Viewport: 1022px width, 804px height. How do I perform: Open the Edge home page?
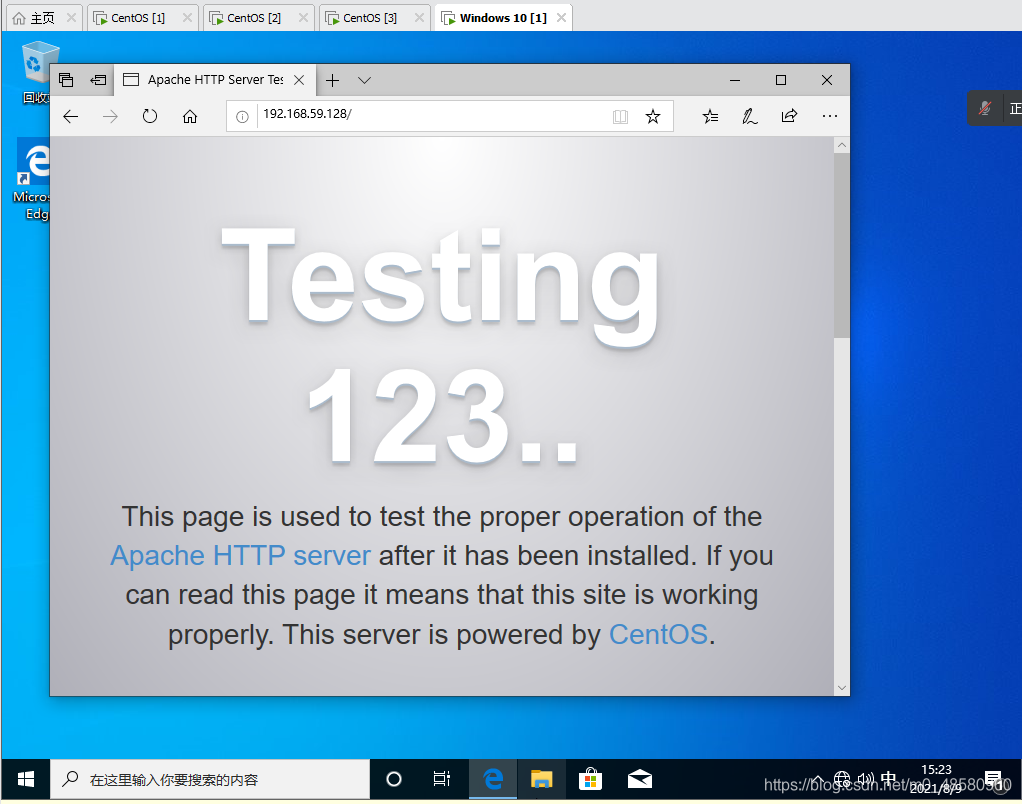(190, 117)
